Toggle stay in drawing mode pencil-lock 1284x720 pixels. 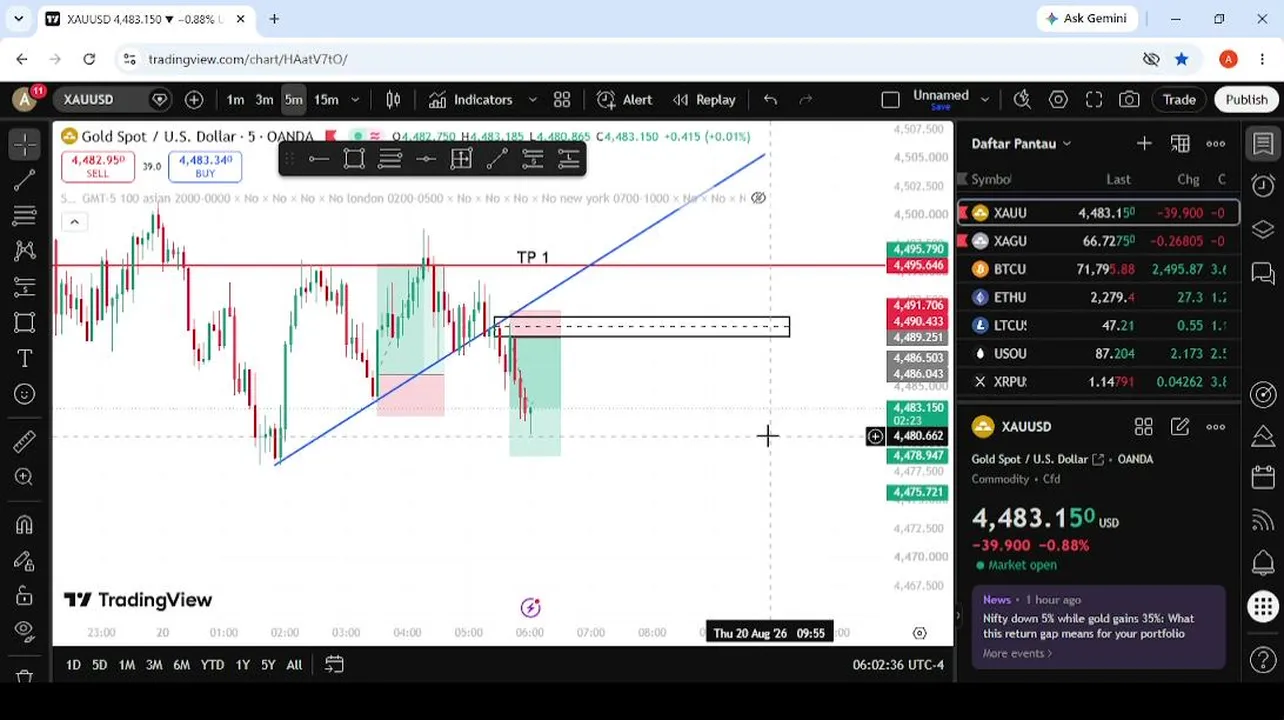coord(25,560)
